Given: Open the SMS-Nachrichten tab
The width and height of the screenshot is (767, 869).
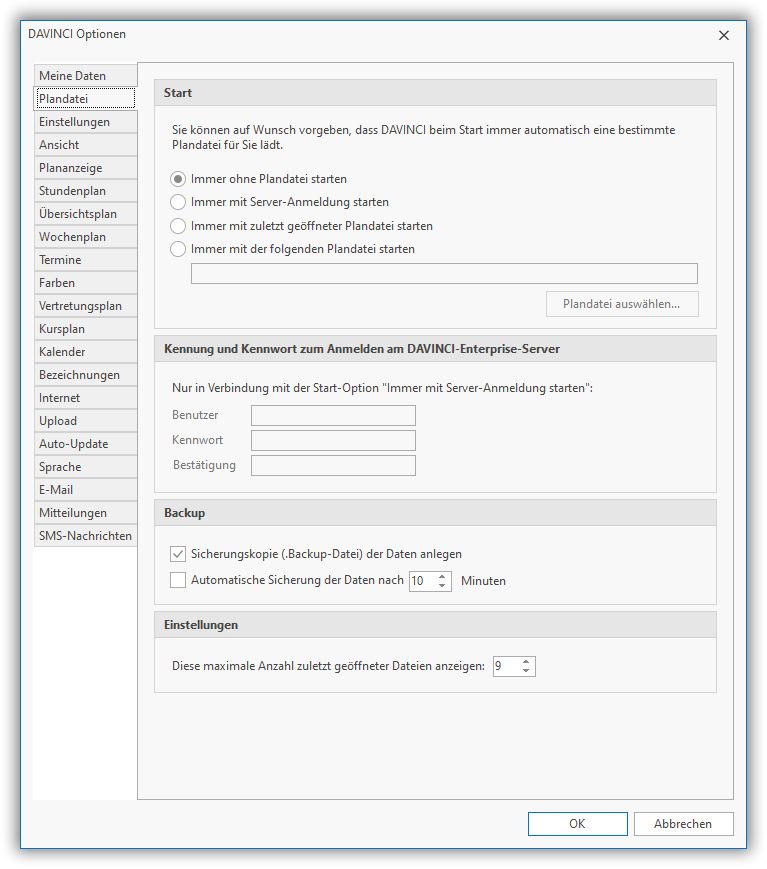Looking at the screenshot, I should tap(85, 536).
